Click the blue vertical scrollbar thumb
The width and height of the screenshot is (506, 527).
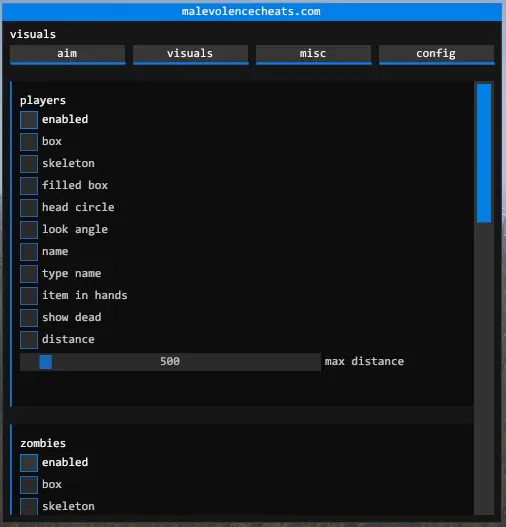click(x=484, y=153)
